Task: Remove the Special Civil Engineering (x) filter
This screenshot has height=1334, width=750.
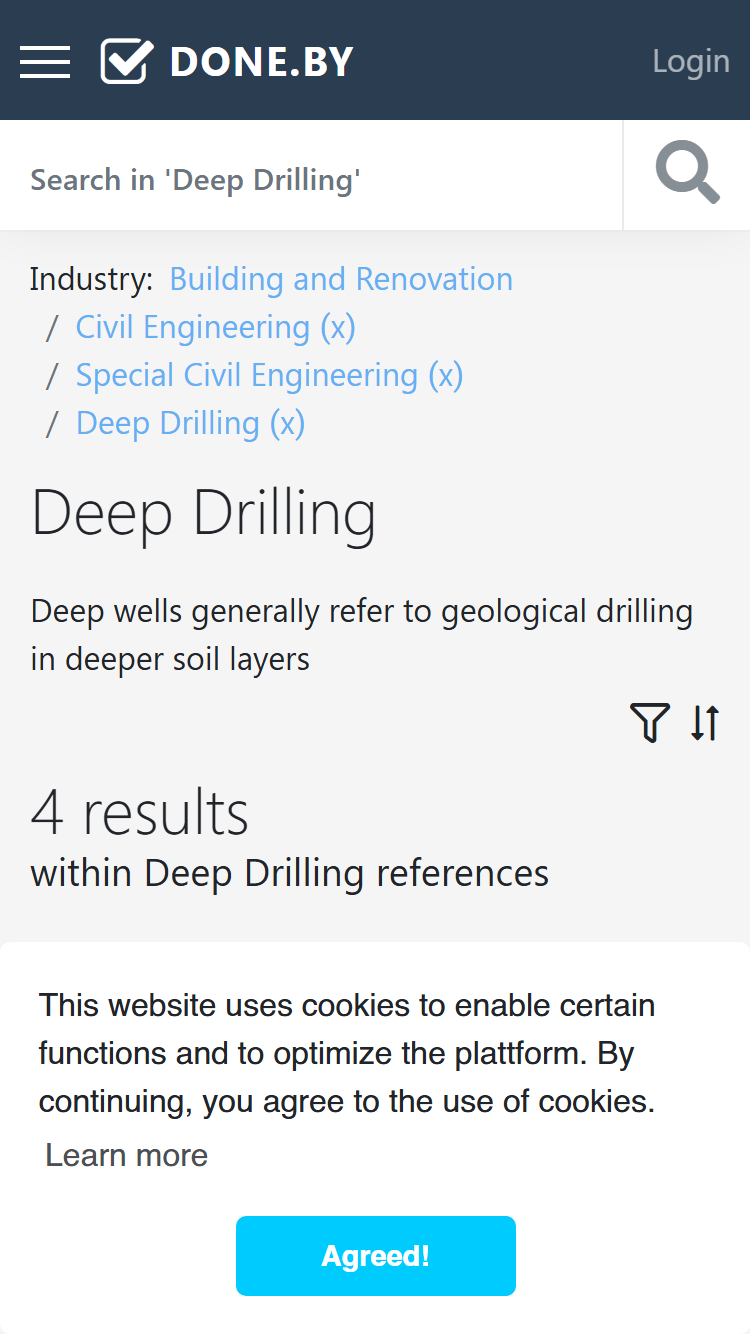Action: pyautogui.click(x=270, y=375)
